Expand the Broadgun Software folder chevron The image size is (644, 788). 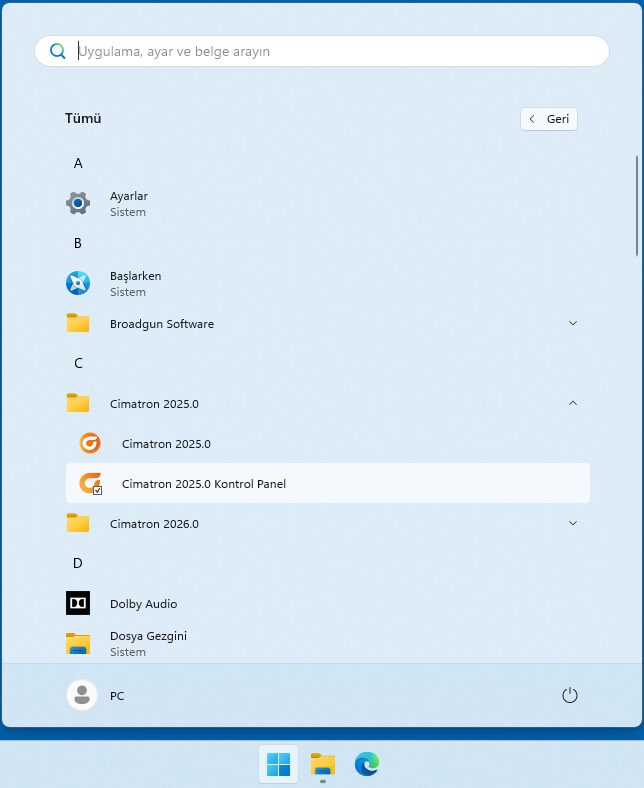tap(573, 323)
